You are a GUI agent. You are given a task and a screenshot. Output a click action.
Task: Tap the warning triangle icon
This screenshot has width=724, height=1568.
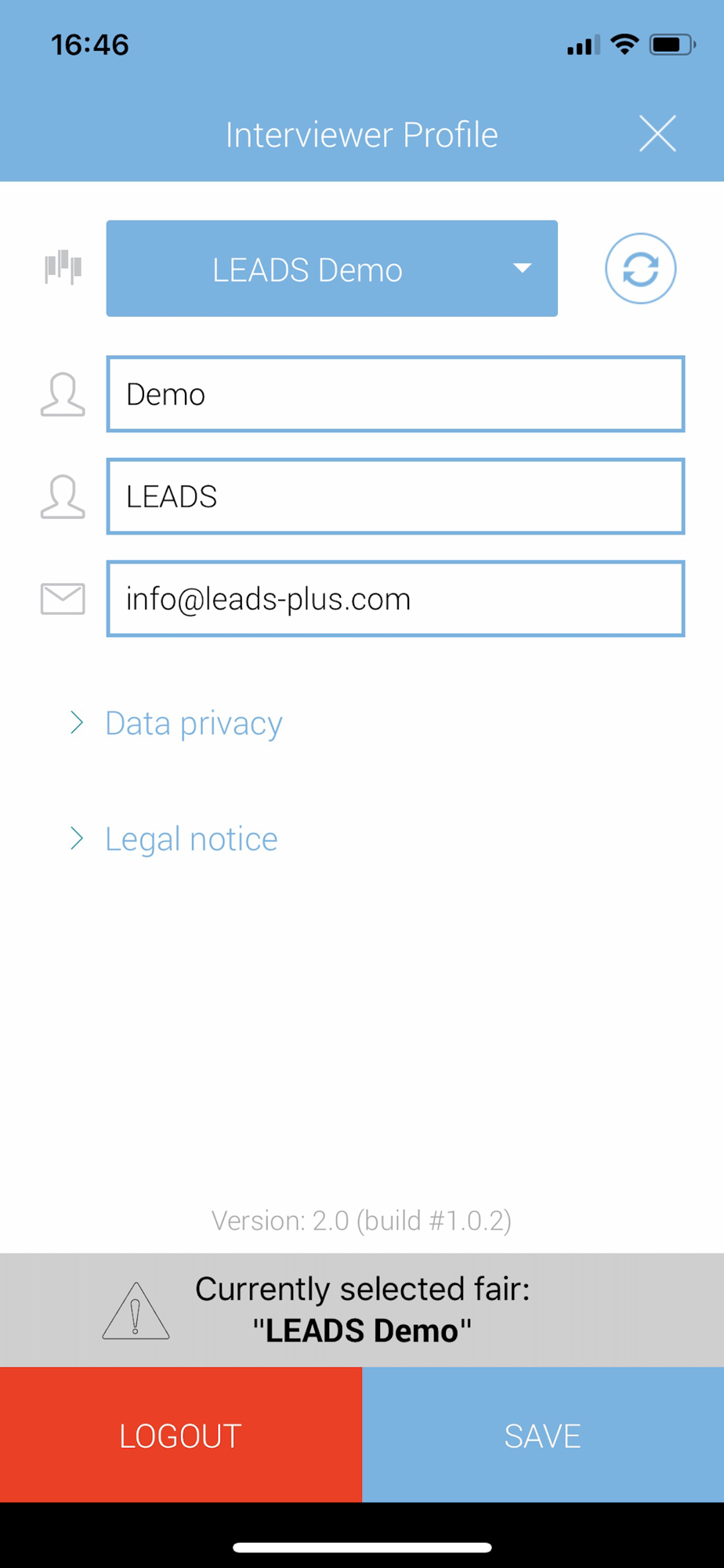click(x=136, y=1310)
